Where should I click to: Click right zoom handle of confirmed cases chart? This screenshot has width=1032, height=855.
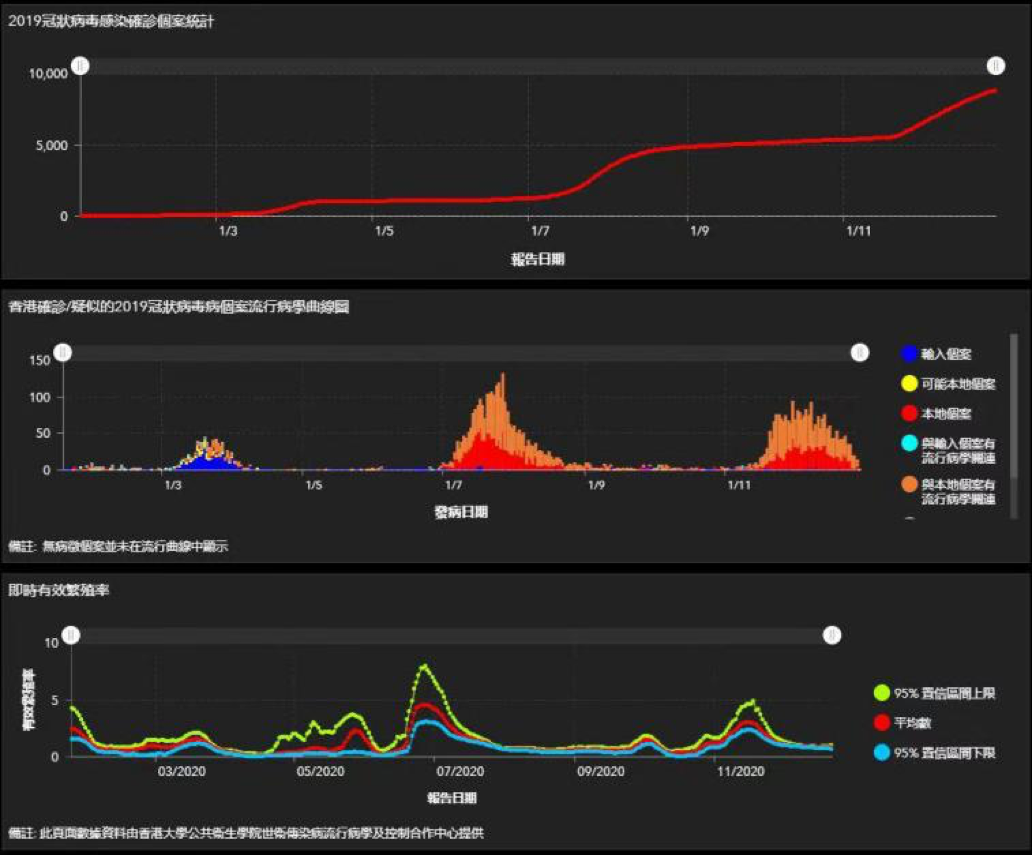pyautogui.click(x=996, y=66)
